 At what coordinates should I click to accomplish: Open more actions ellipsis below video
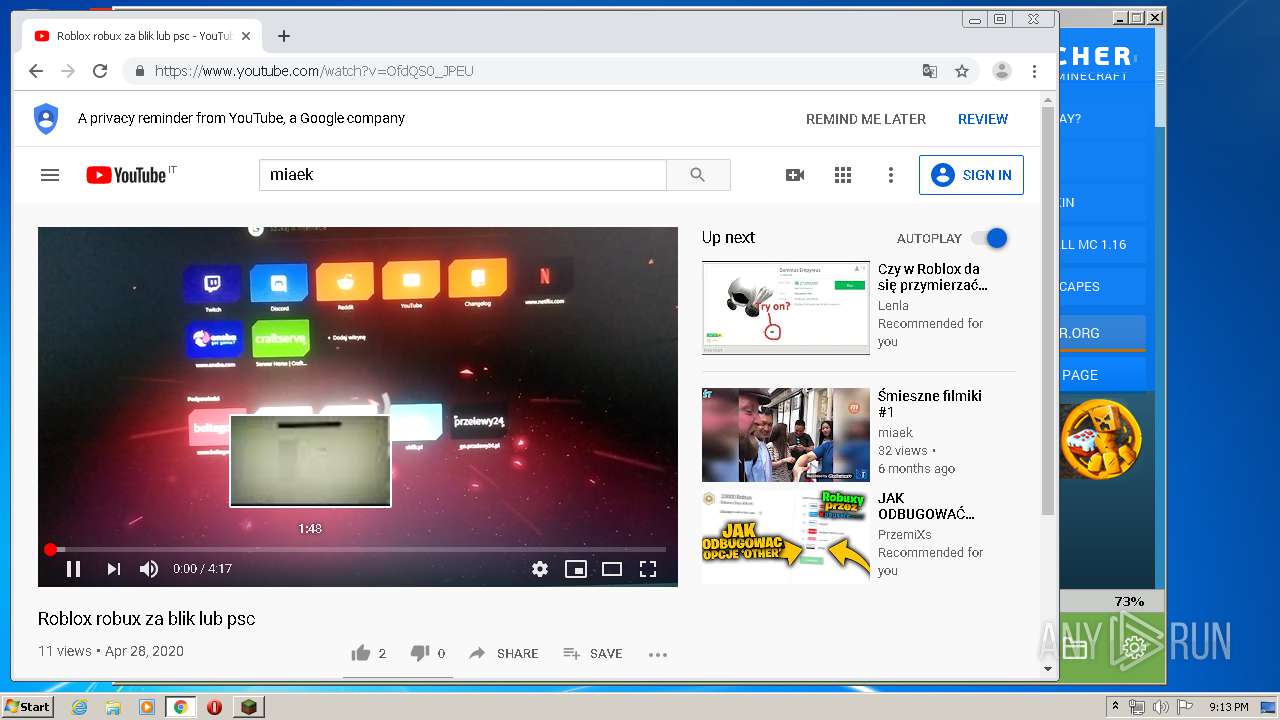click(x=657, y=654)
